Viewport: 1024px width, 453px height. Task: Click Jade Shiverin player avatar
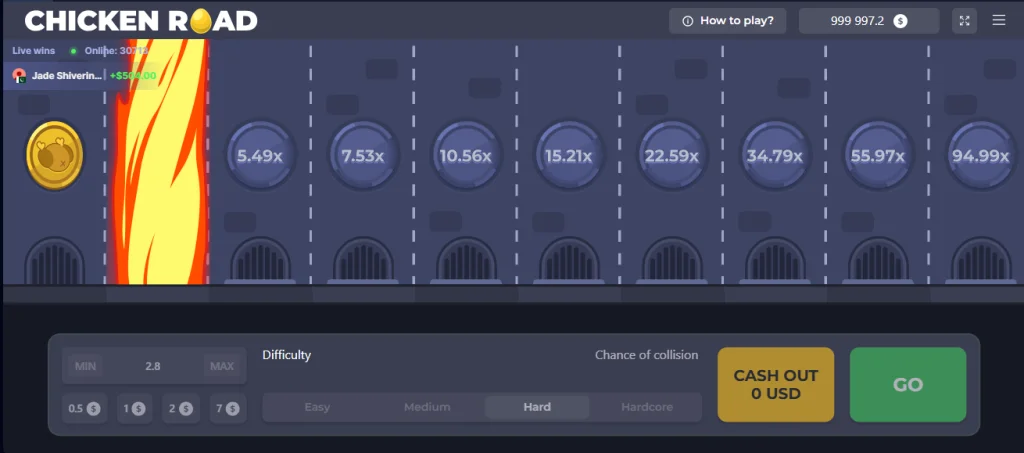(x=20, y=75)
